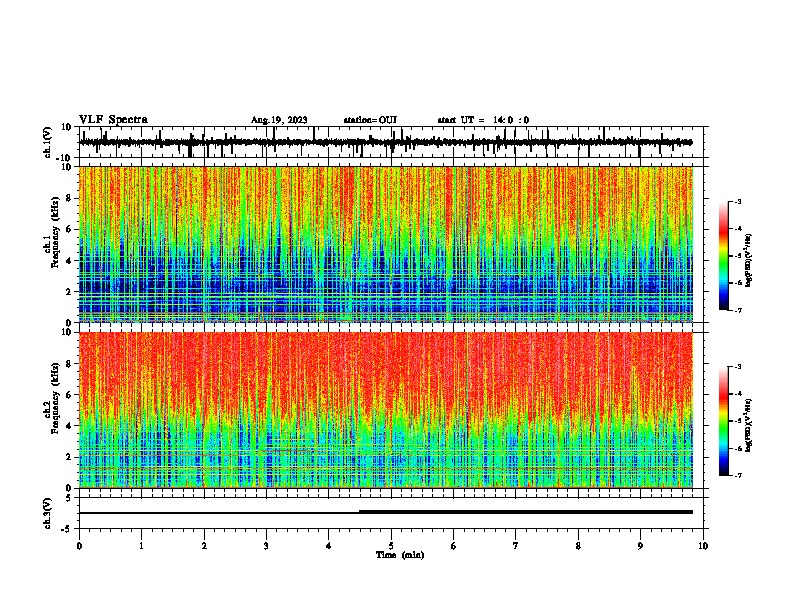792x612 pixels.
Task: Click the "6" tick on the time axis
Action: (454, 546)
